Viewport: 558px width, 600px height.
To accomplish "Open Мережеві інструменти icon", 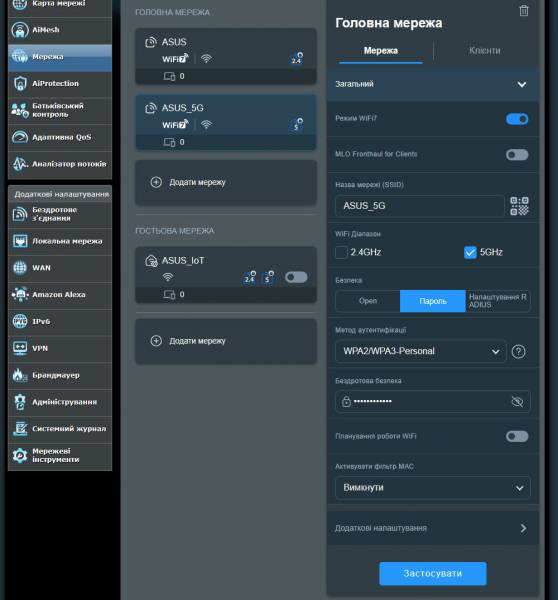I will pyautogui.click(x=20, y=455).
